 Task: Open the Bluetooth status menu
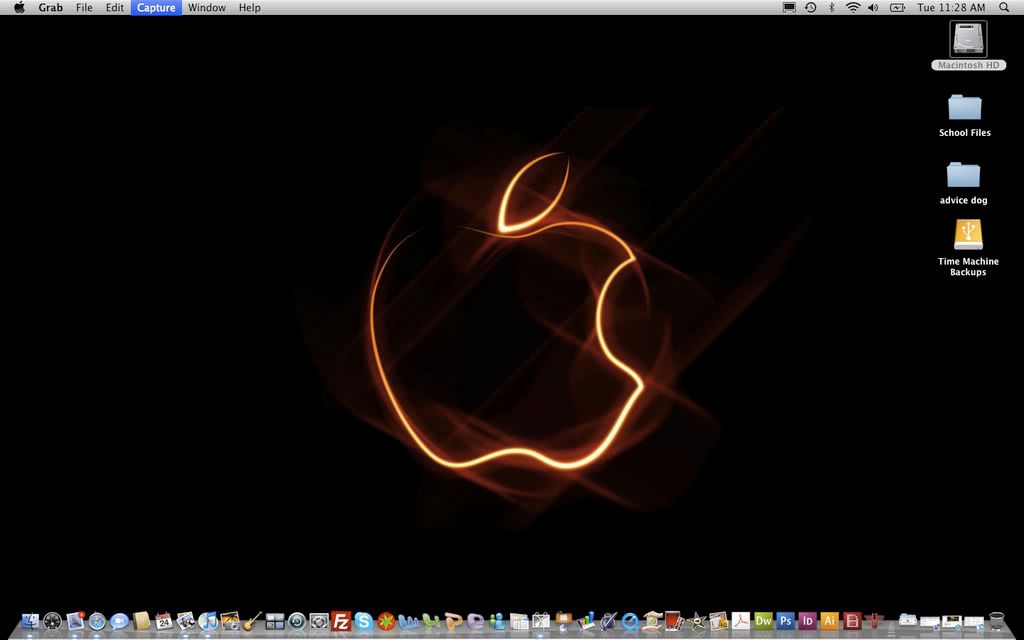pyautogui.click(x=831, y=7)
